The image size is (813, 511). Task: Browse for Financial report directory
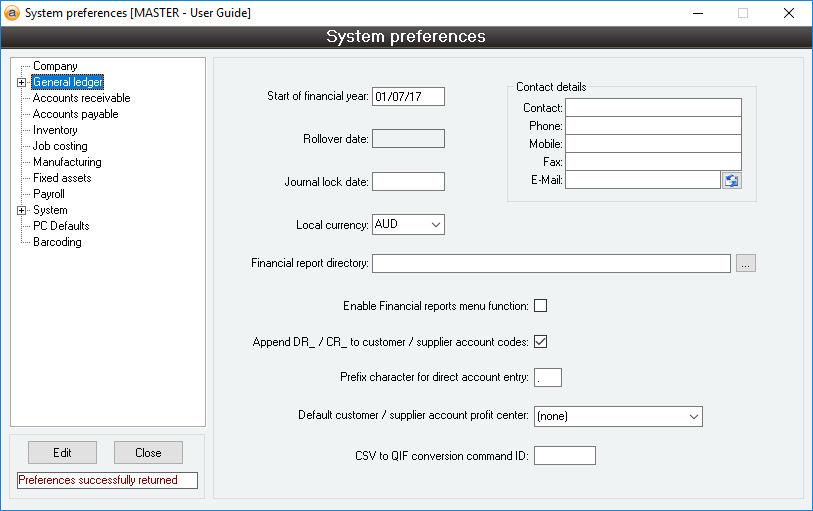pyautogui.click(x=746, y=264)
